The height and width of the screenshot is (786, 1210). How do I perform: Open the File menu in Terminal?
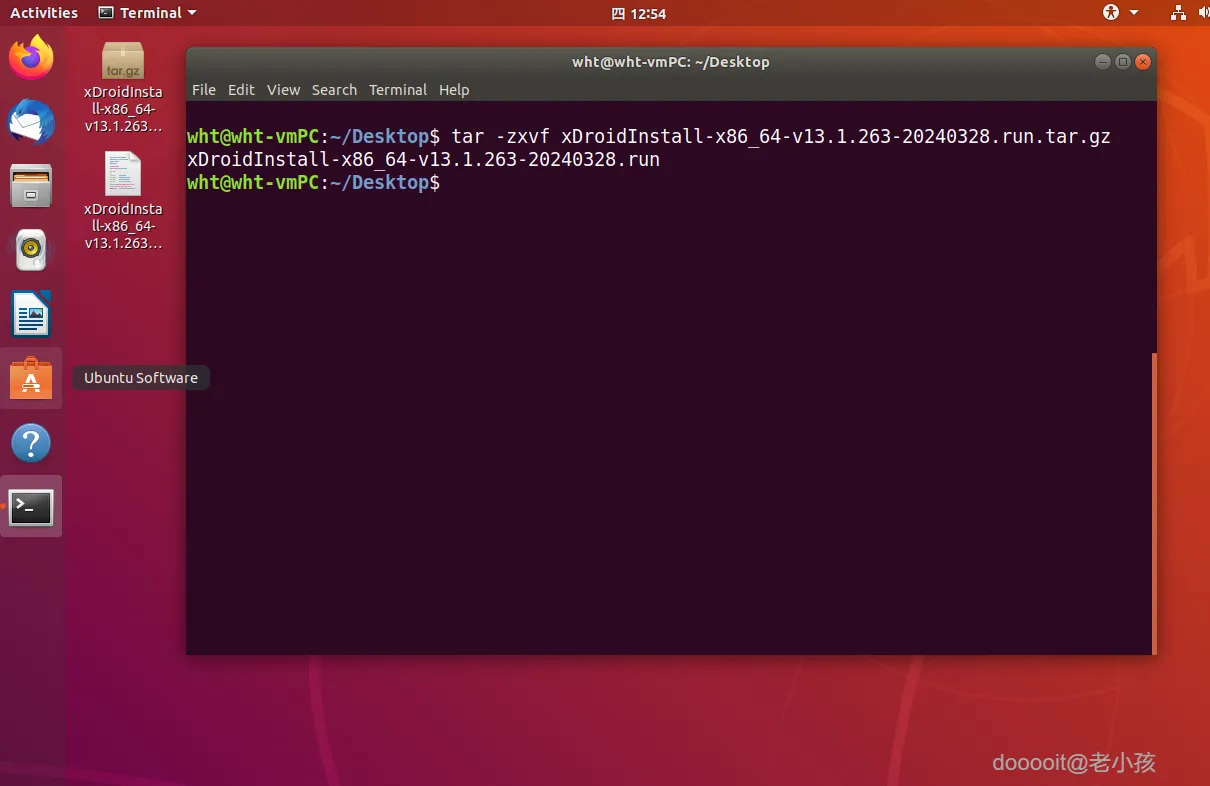point(204,90)
